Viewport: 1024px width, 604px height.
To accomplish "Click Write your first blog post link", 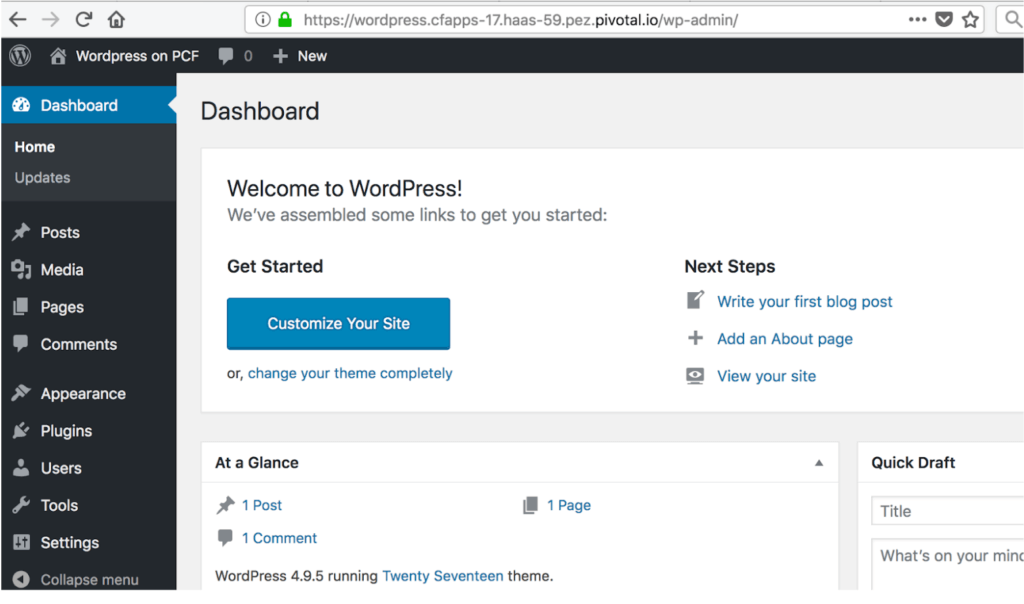I will (x=805, y=302).
